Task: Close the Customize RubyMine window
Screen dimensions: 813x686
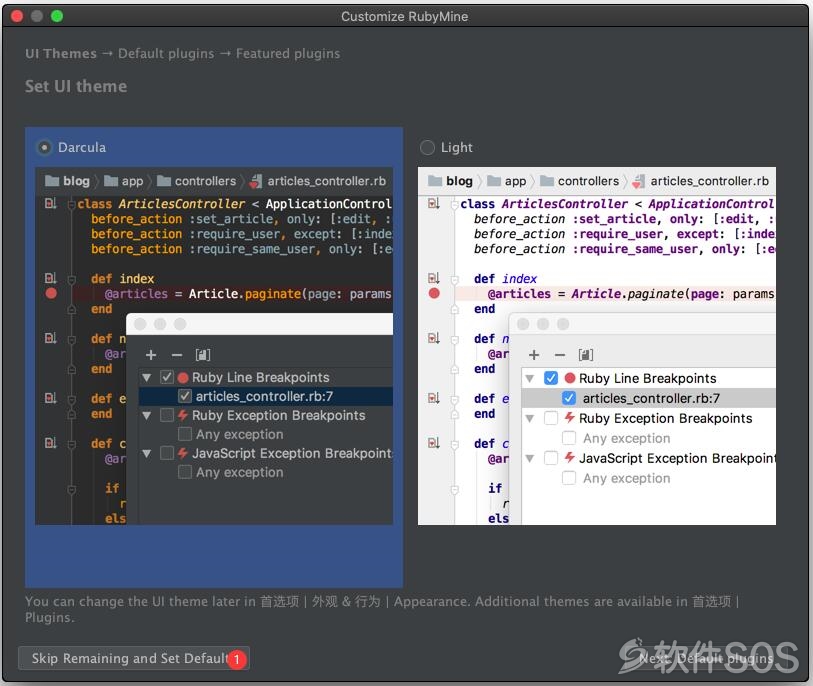Action: [17, 16]
